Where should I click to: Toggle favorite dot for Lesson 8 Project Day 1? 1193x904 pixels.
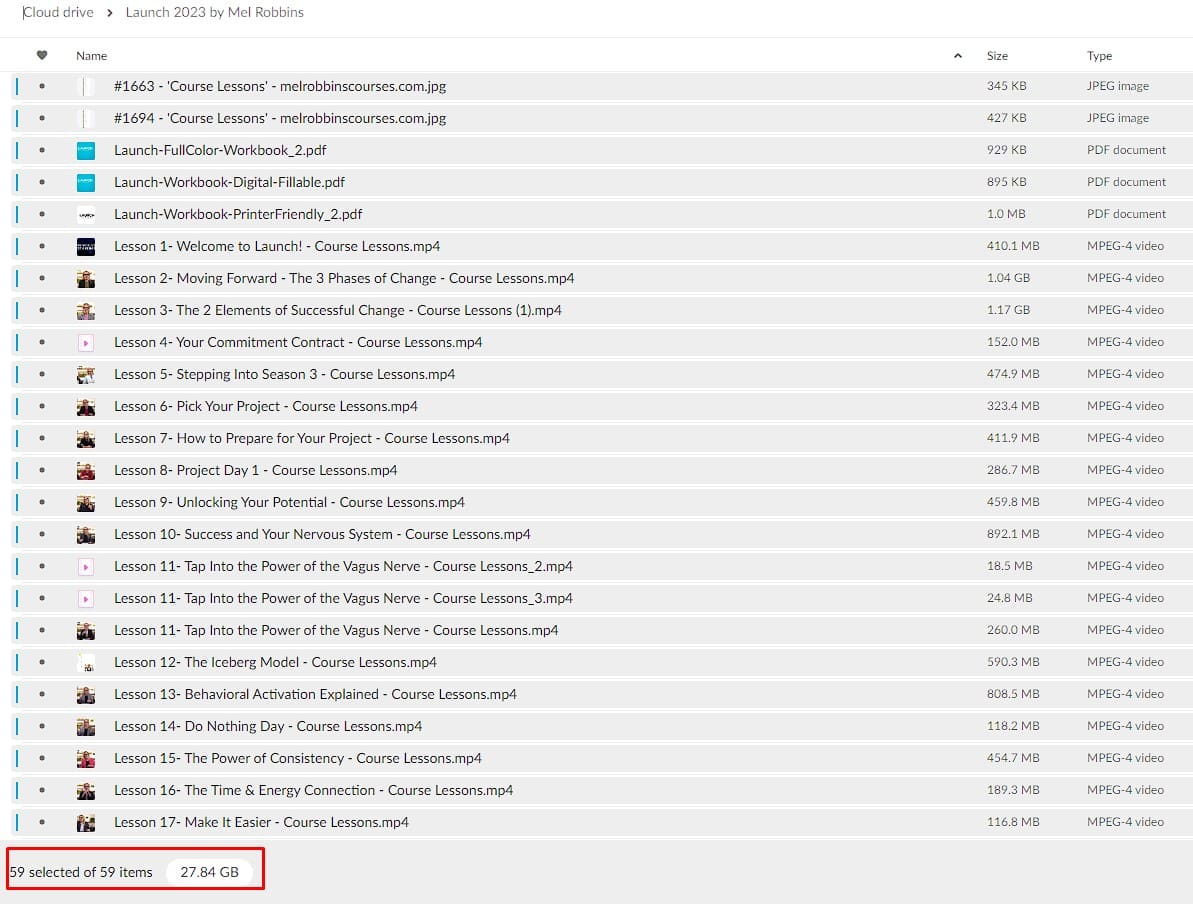pos(42,470)
